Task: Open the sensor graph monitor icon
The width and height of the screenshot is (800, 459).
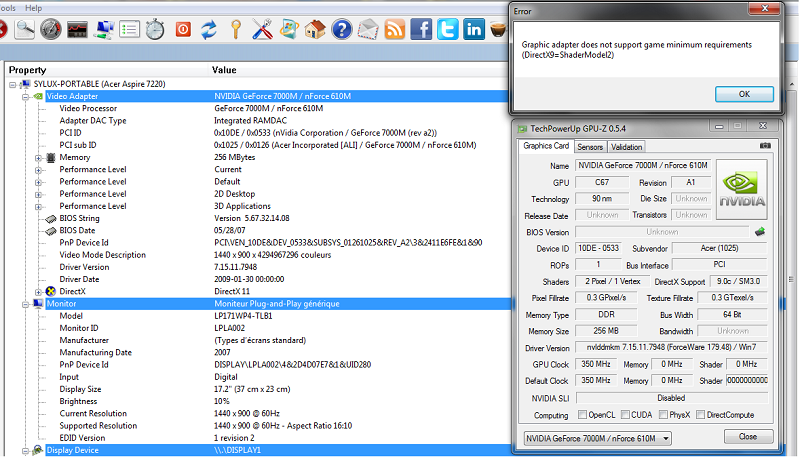Action: point(77,30)
